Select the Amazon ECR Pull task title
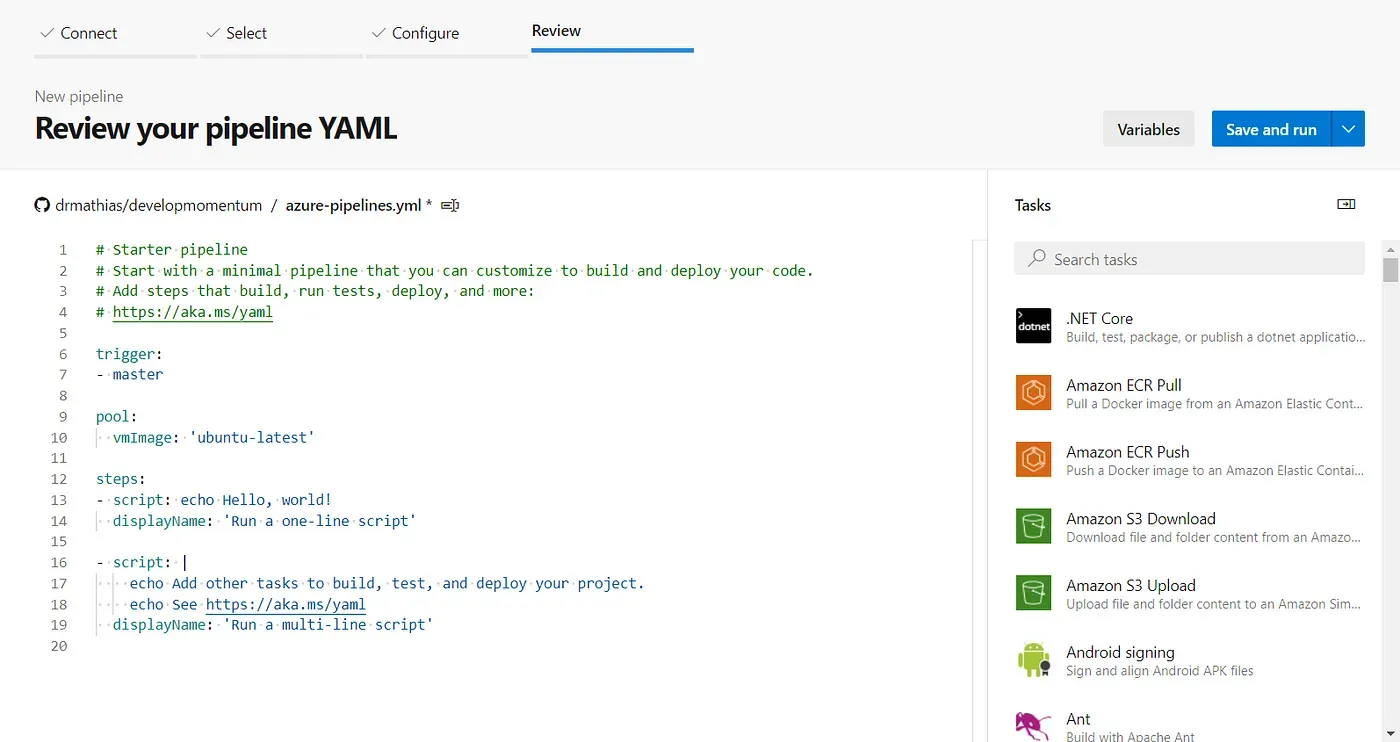Image resolution: width=1400 pixels, height=742 pixels. 1124,385
